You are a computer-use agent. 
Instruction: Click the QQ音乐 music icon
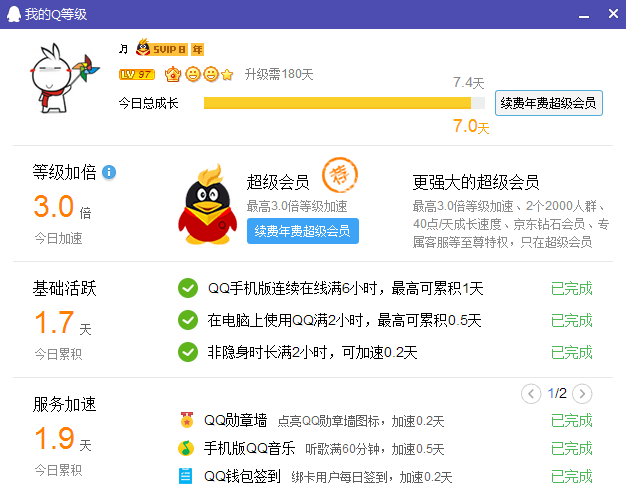(x=186, y=448)
